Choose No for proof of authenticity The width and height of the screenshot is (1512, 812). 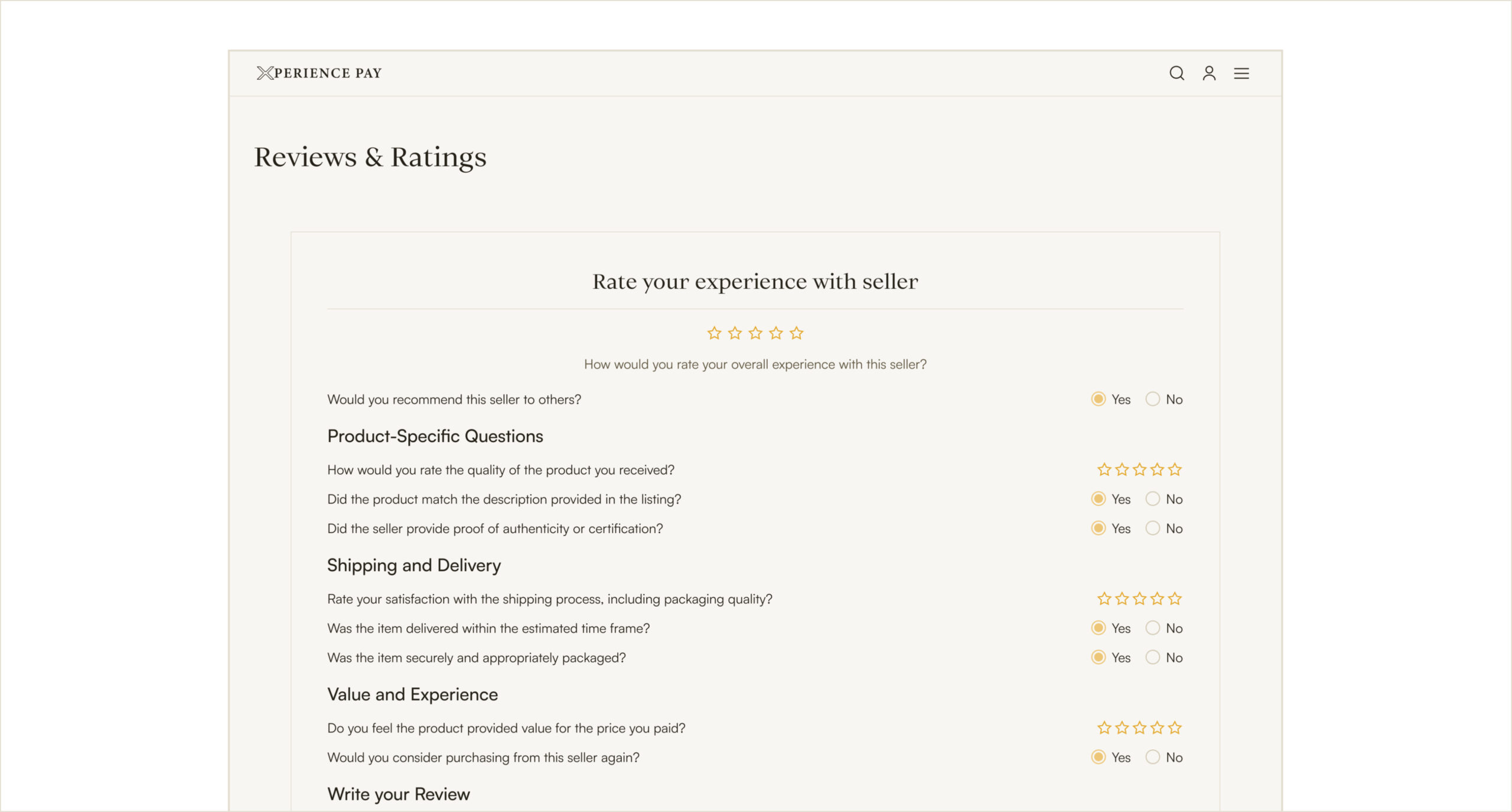tap(1152, 528)
